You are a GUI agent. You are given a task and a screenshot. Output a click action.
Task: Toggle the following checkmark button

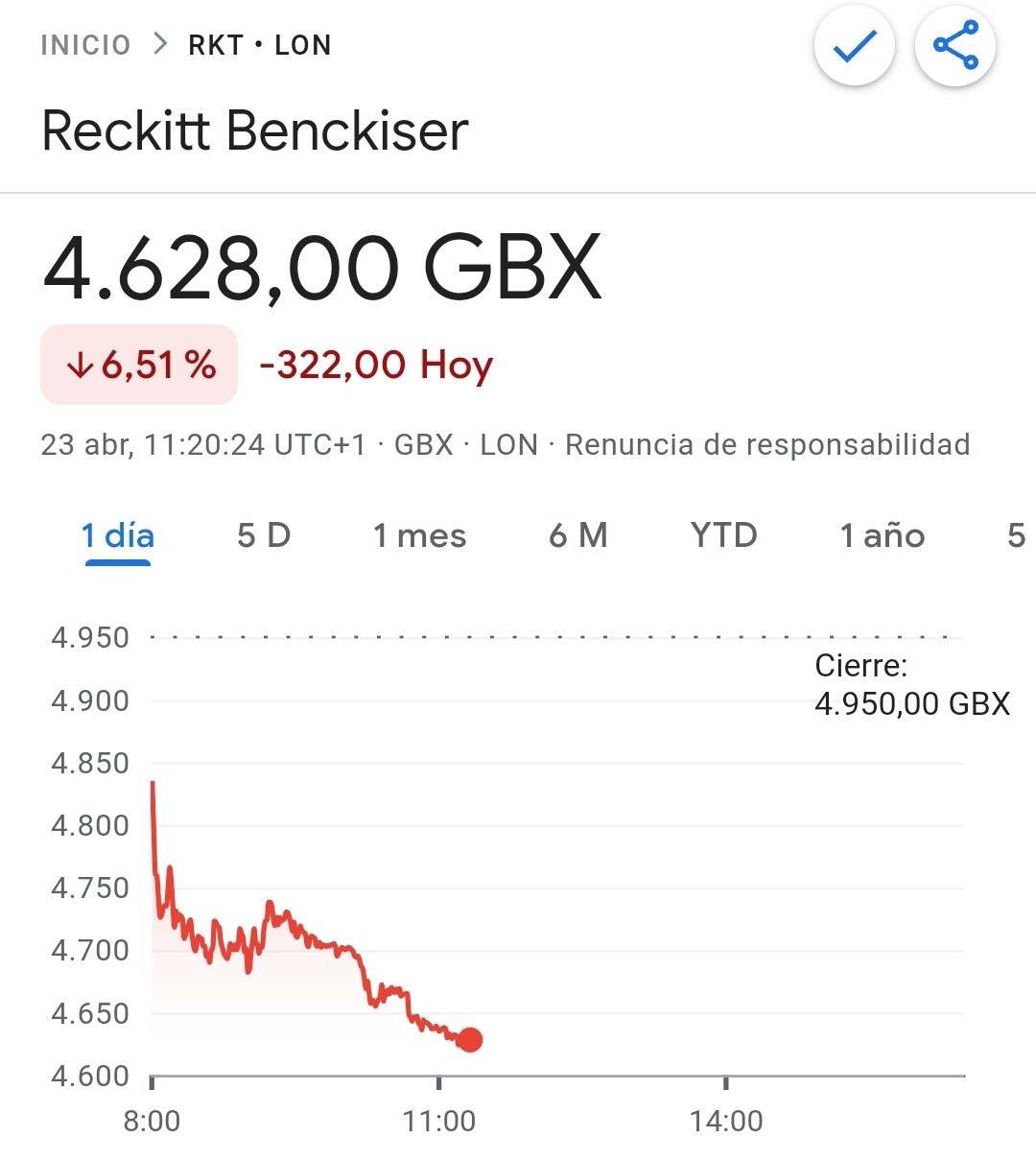pyautogui.click(x=855, y=45)
